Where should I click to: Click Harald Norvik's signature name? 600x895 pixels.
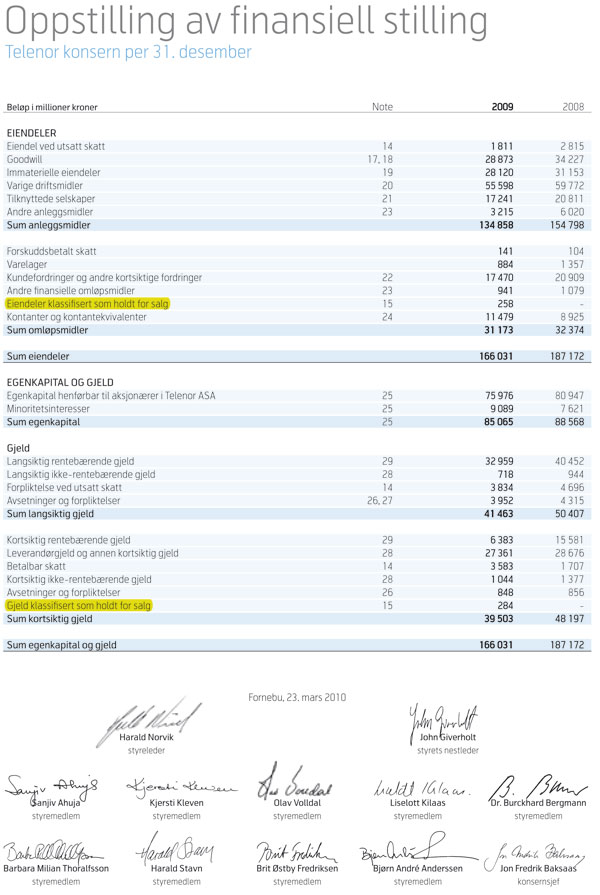click(146, 737)
